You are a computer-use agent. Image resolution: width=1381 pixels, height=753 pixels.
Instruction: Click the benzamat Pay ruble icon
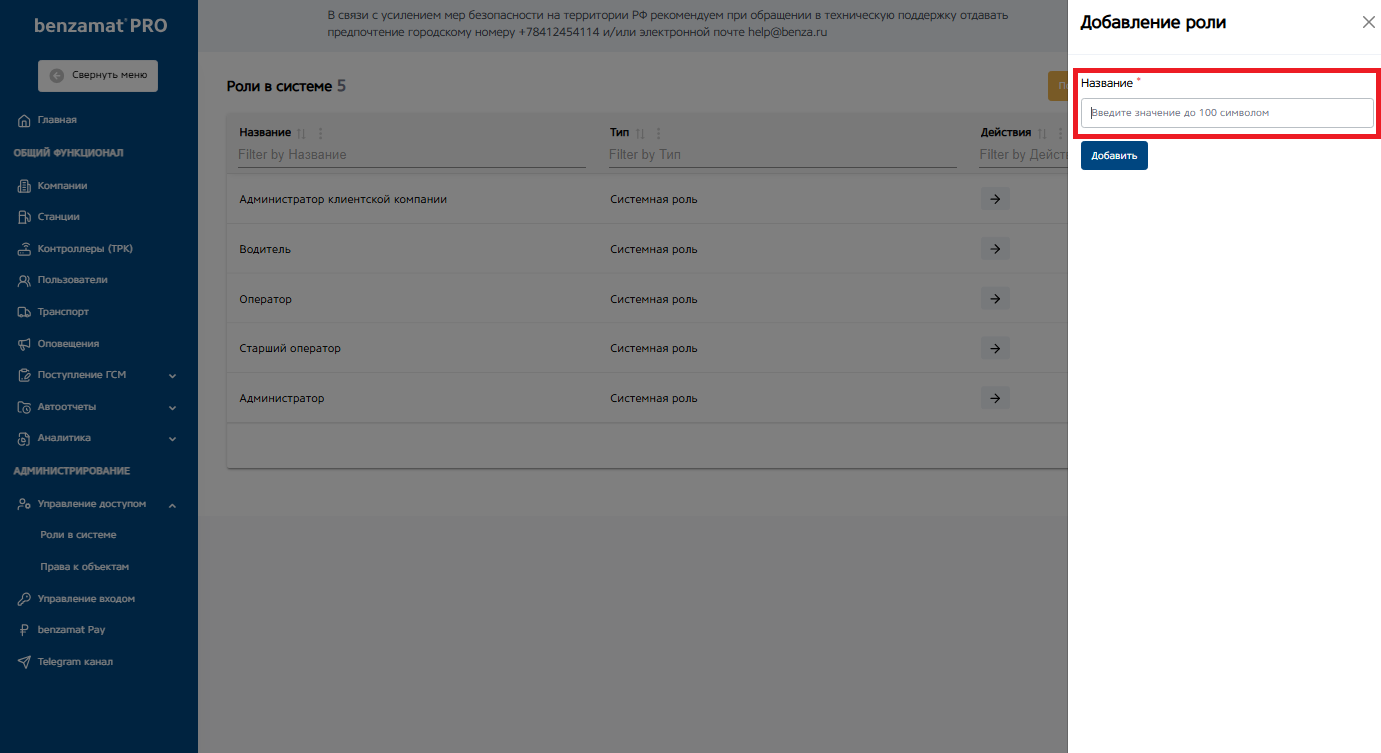pyautogui.click(x=25, y=631)
